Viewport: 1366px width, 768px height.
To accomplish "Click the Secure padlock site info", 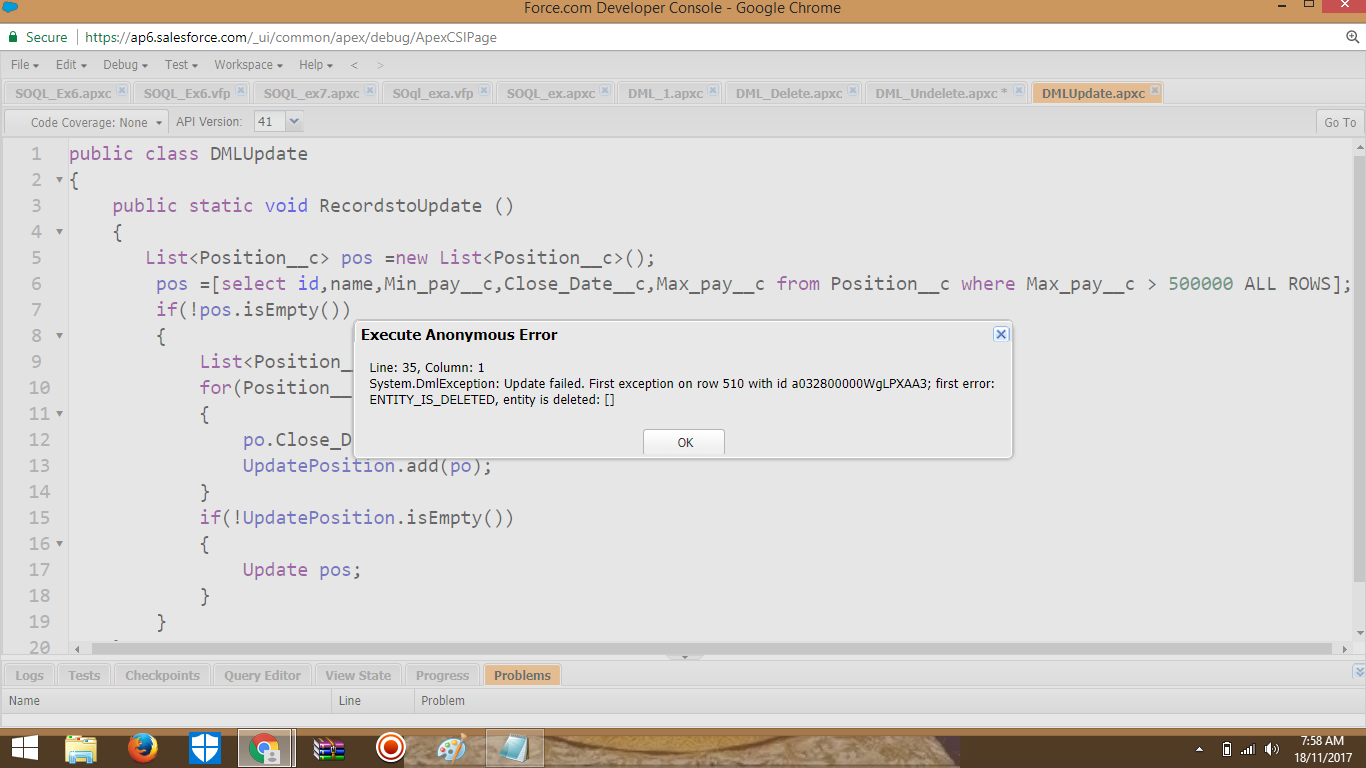I will pos(38,37).
